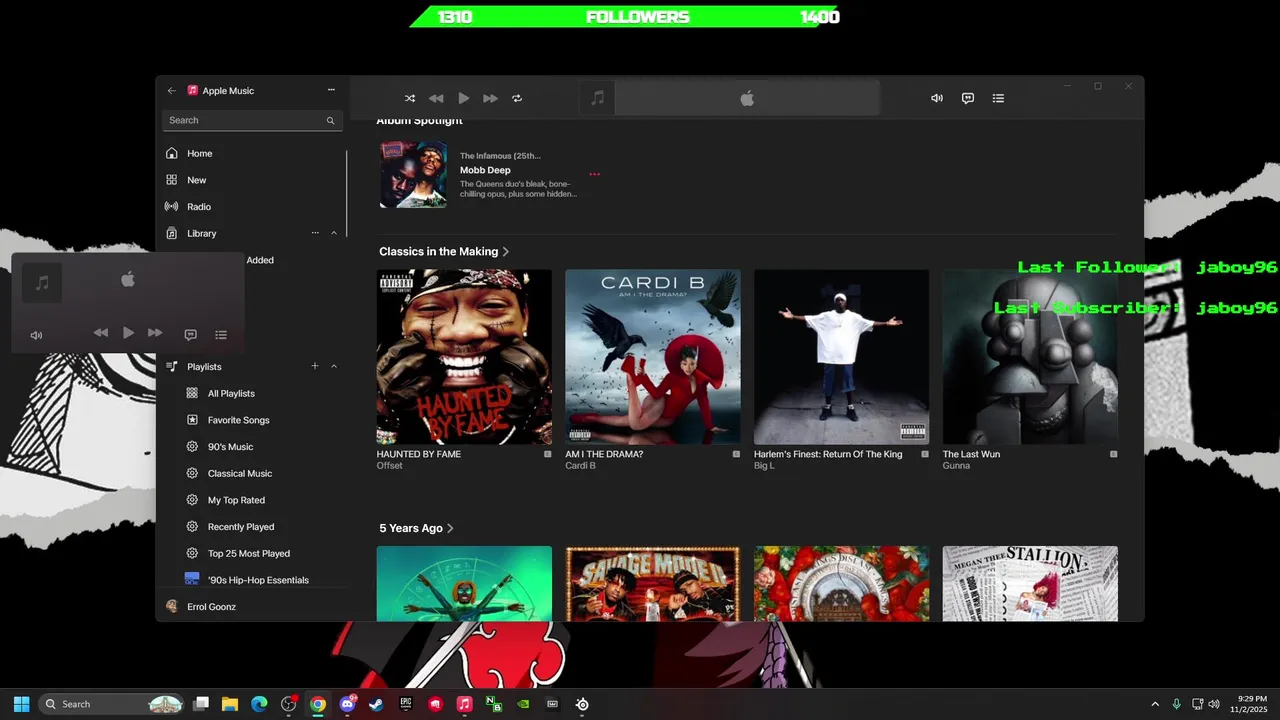Click the Gunna artist link
This screenshot has width=1280, height=720.
[956, 466]
